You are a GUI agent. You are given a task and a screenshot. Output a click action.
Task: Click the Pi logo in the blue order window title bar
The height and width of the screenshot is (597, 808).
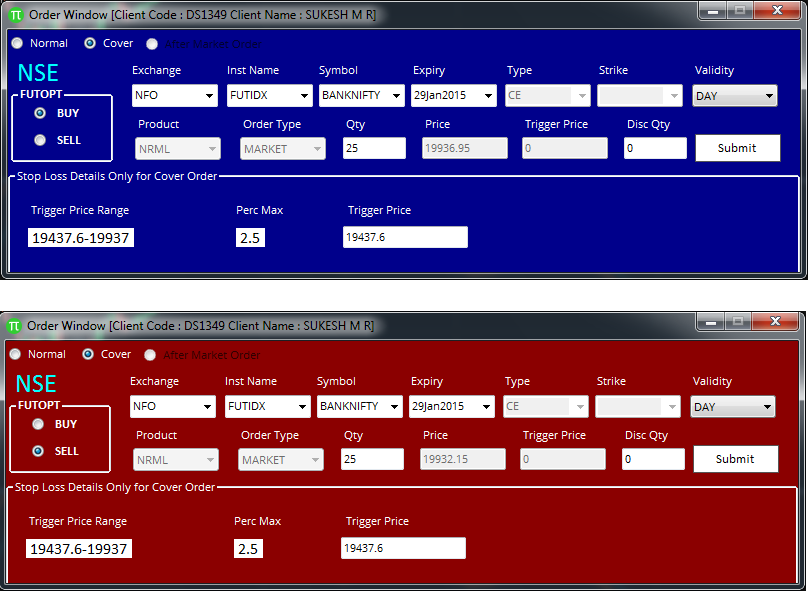(16, 15)
